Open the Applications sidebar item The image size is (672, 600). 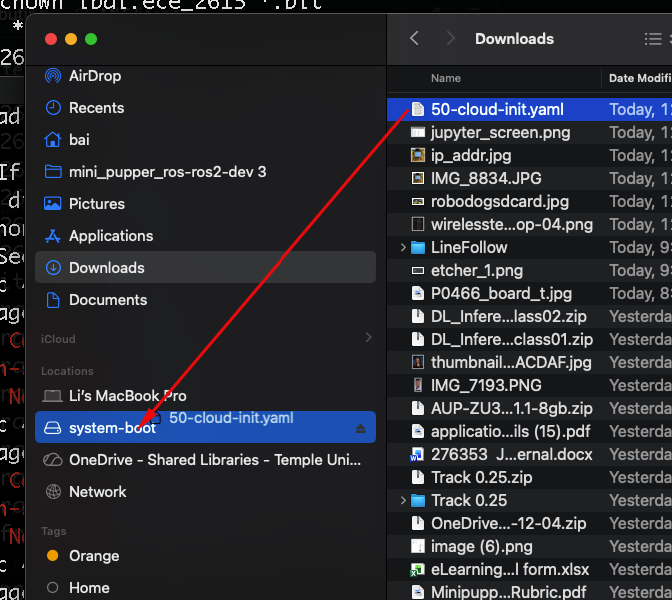[x=110, y=236]
